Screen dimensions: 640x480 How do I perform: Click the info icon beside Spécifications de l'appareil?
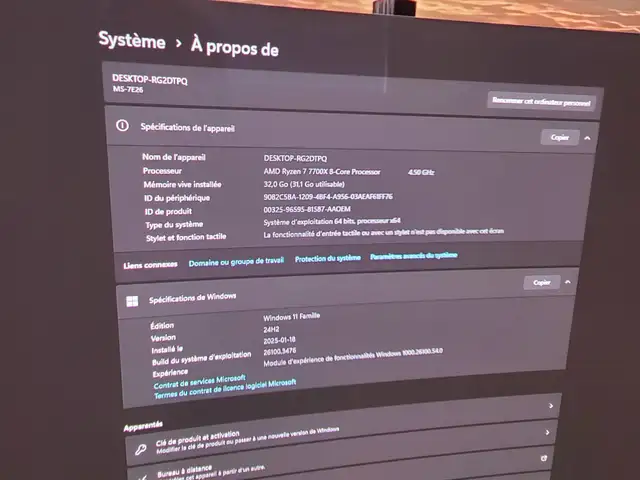[122, 125]
